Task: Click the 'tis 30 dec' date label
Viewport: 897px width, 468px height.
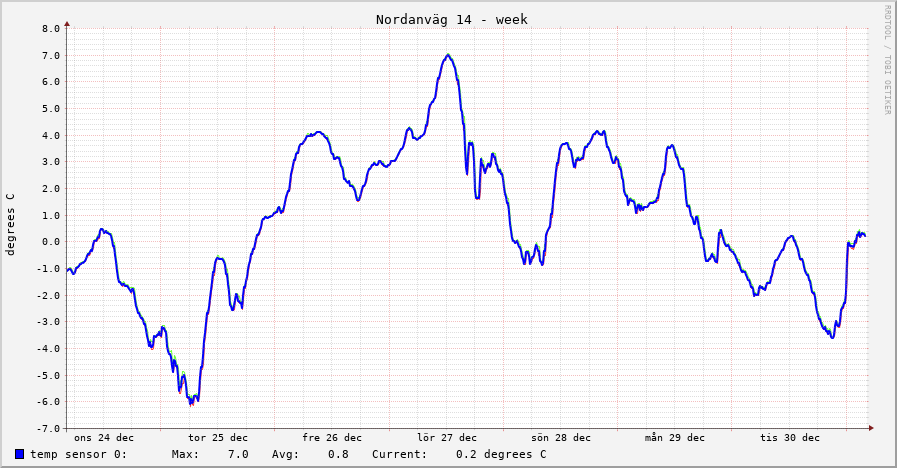Action: coord(790,437)
